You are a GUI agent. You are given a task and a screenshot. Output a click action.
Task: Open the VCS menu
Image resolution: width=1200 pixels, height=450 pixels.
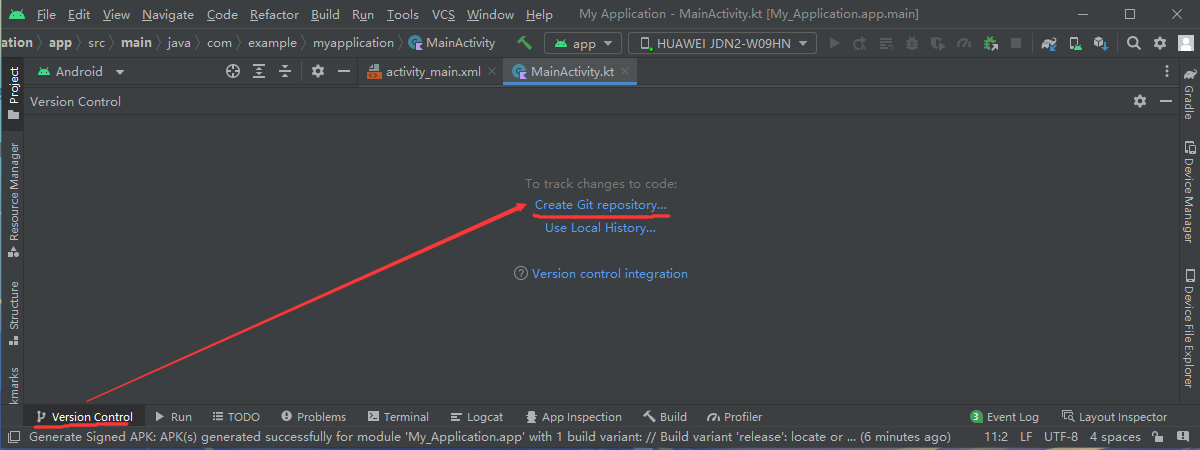click(443, 15)
